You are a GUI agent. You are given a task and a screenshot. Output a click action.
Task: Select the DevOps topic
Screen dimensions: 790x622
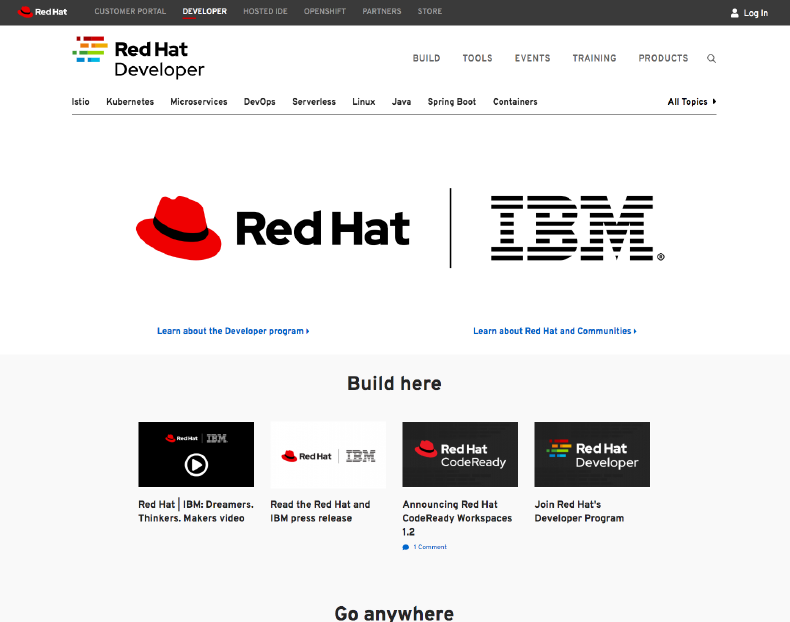259,102
